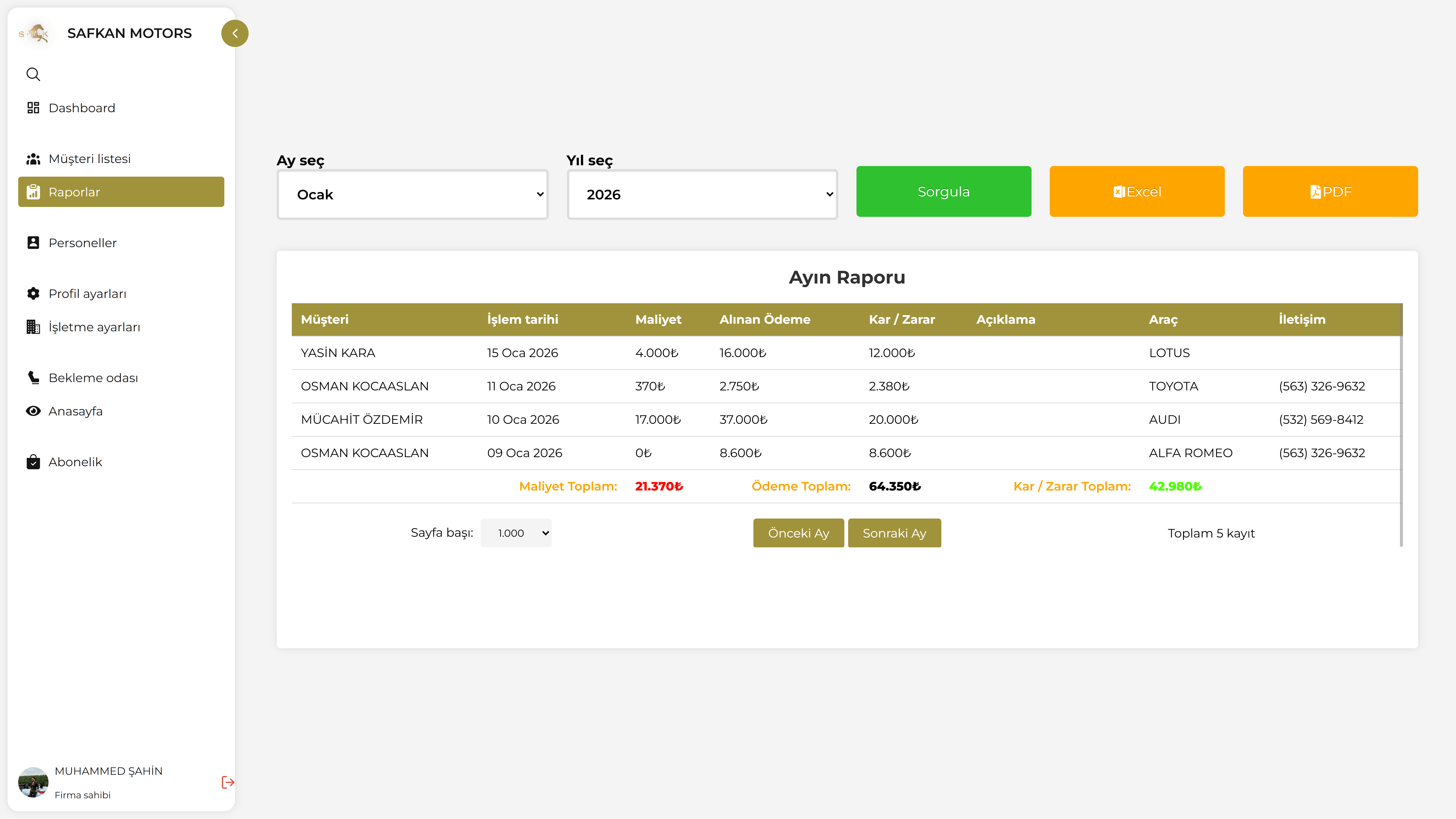Go to the previous month with Önceki Ay
Screen dimensions: 1456x819
click(798, 533)
